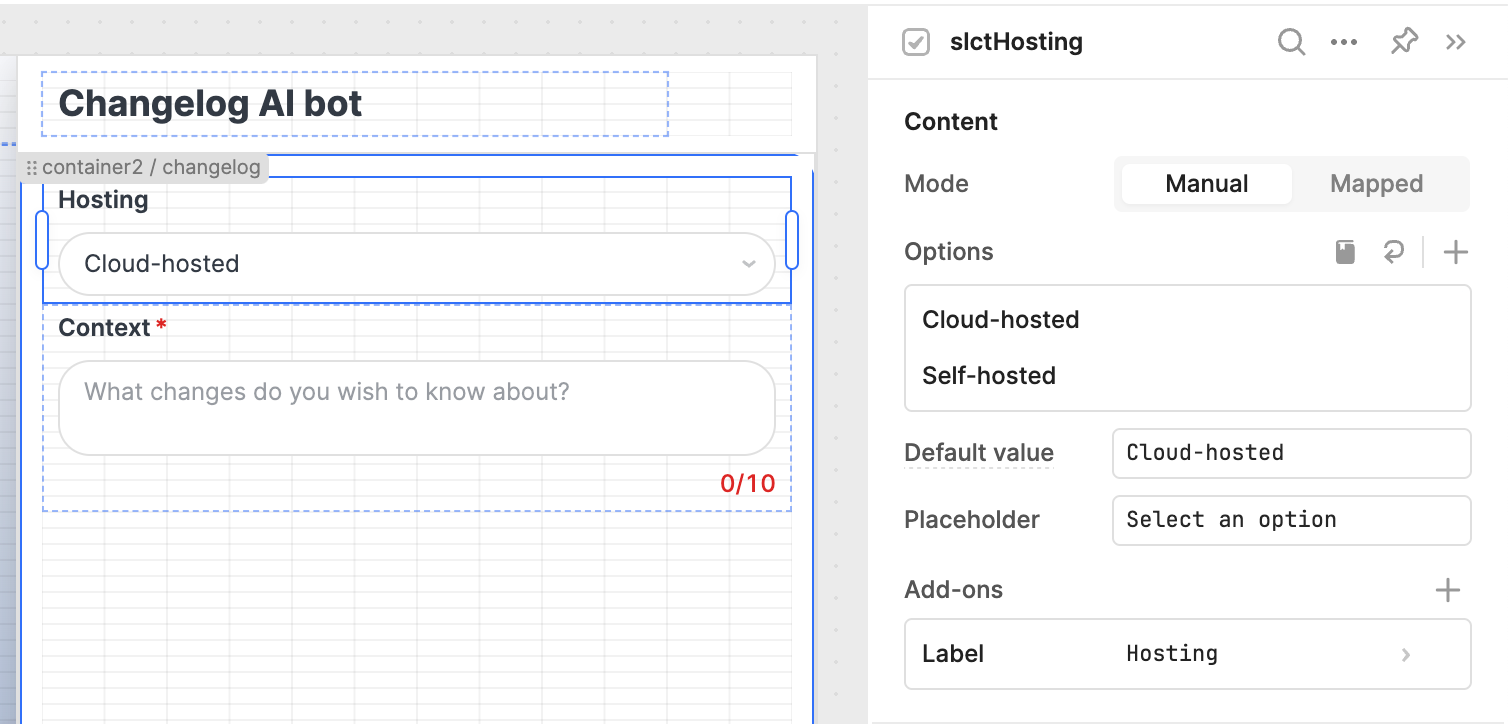Collapse inspector with double chevron icon

click(x=1456, y=42)
